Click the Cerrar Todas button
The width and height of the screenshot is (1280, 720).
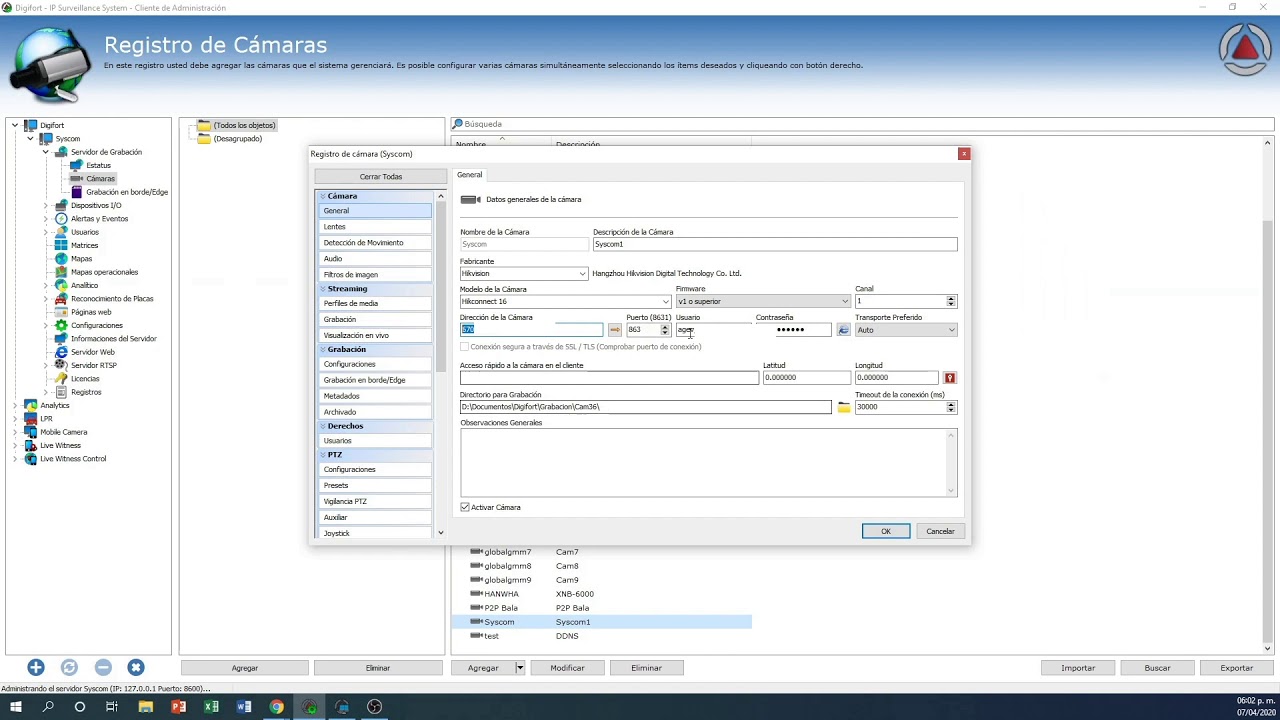(380, 176)
